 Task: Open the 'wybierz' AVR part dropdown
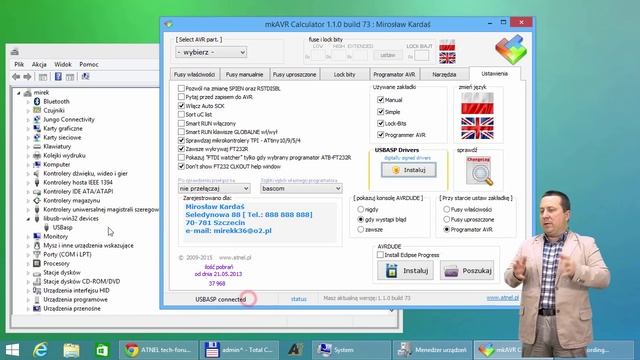pos(211,52)
